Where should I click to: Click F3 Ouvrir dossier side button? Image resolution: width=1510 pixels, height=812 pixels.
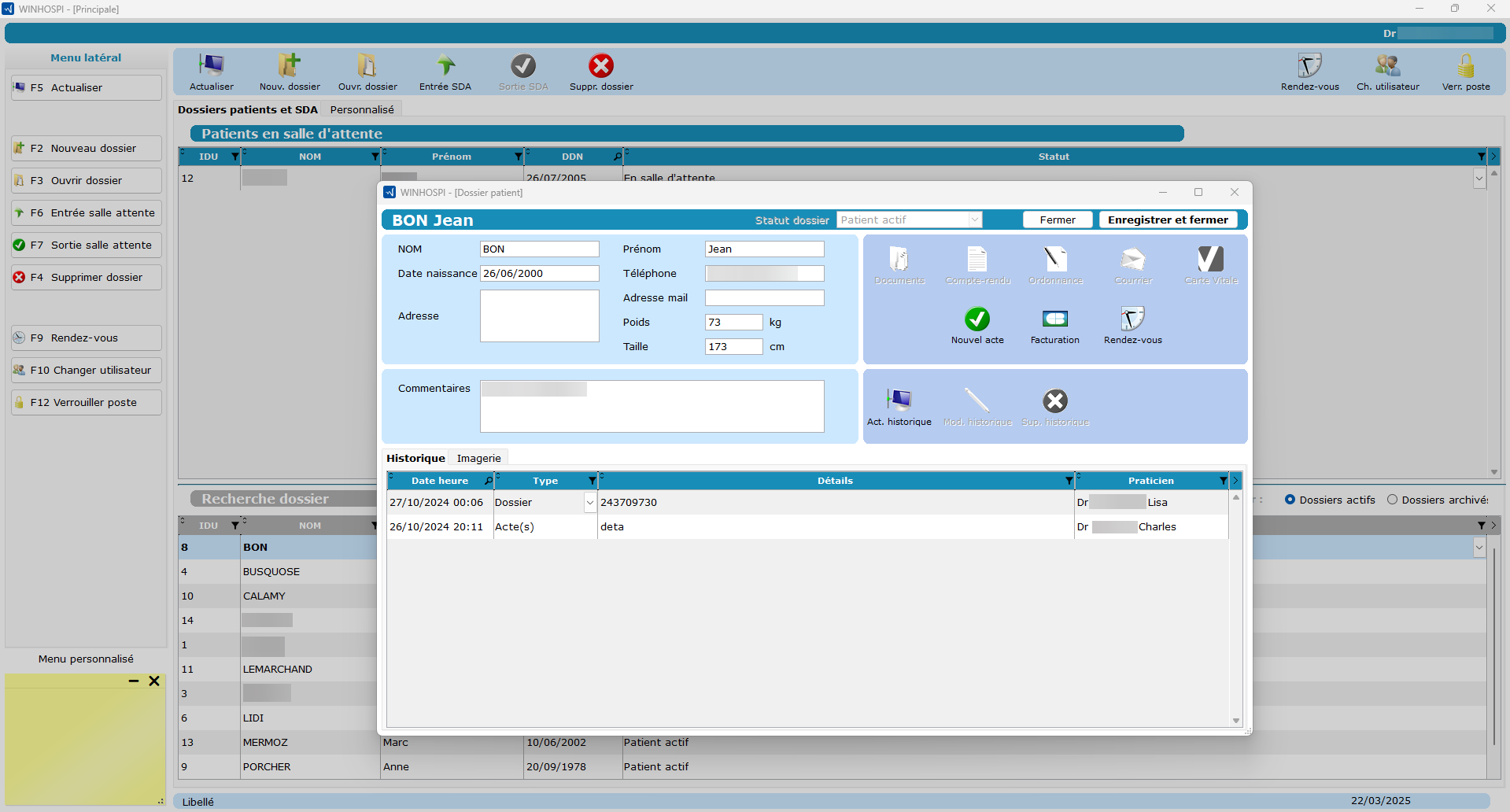(87, 180)
